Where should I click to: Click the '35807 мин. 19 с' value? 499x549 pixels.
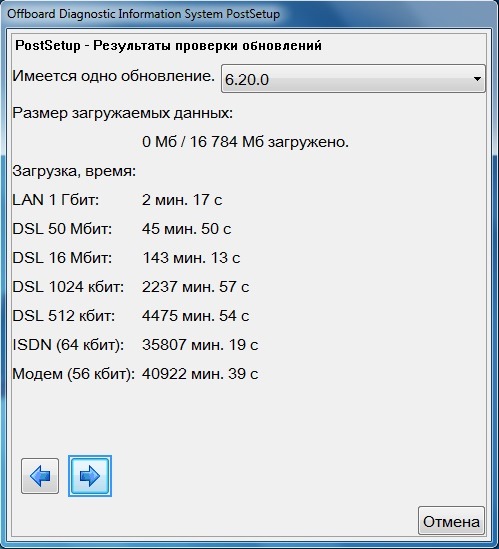[200, 345]
